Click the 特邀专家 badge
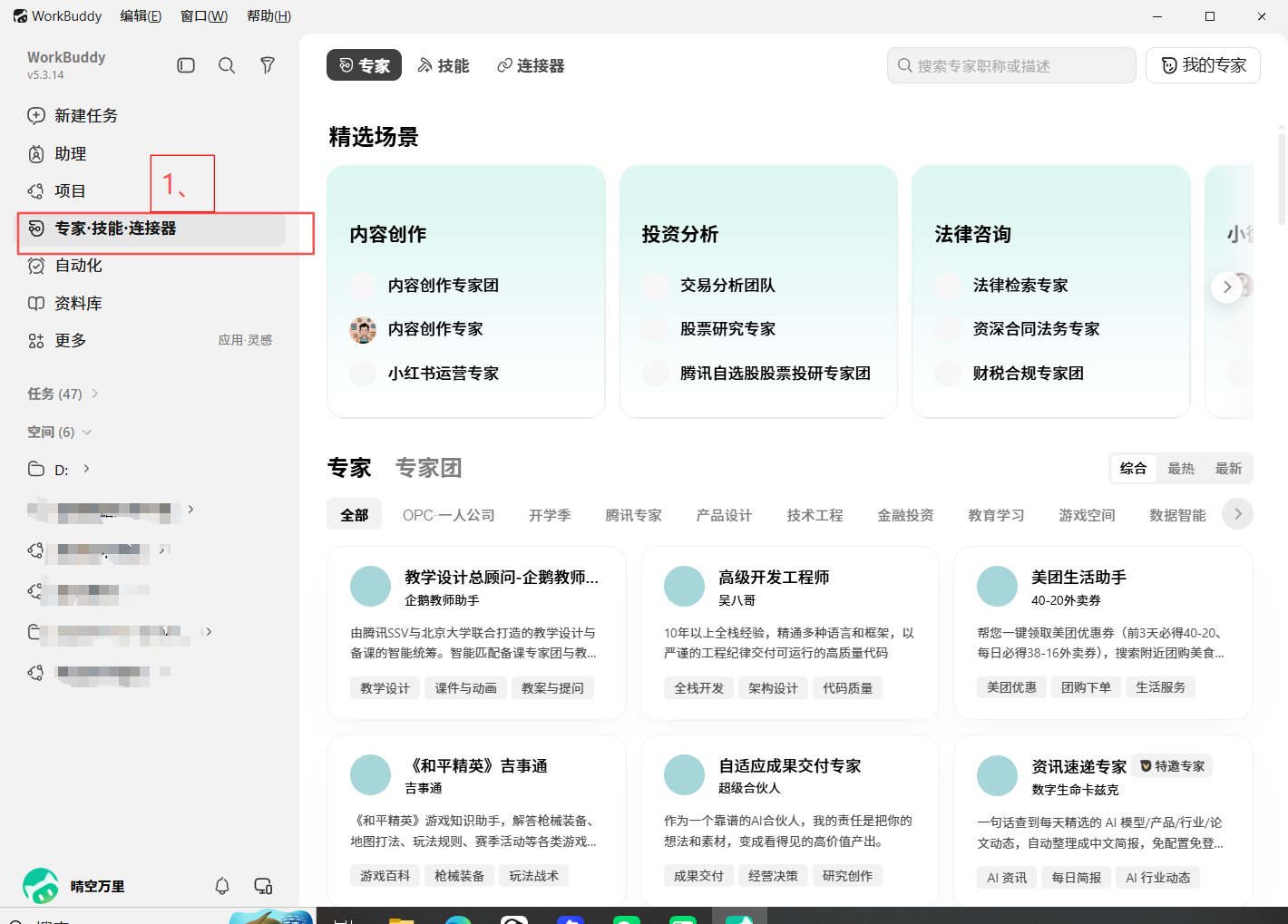The image size is (1288, 924). coord(1173,766)
